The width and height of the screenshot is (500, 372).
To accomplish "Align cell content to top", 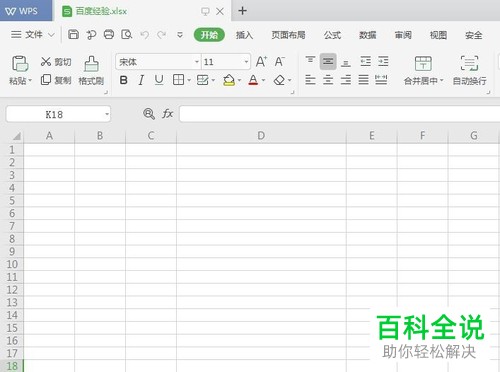I will [x=310, y=61].
